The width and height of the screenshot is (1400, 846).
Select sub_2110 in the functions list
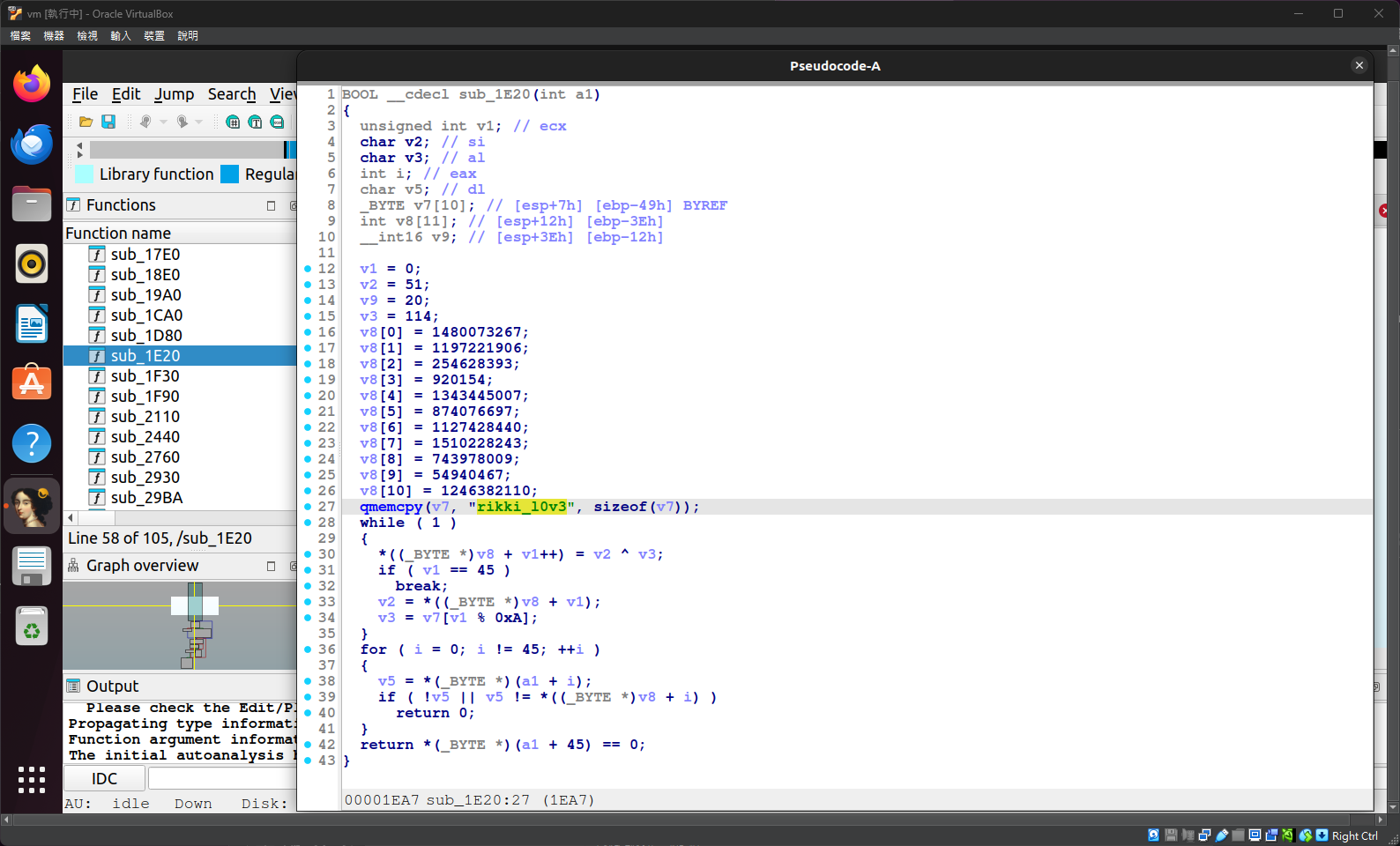click(x=145, y=417)
